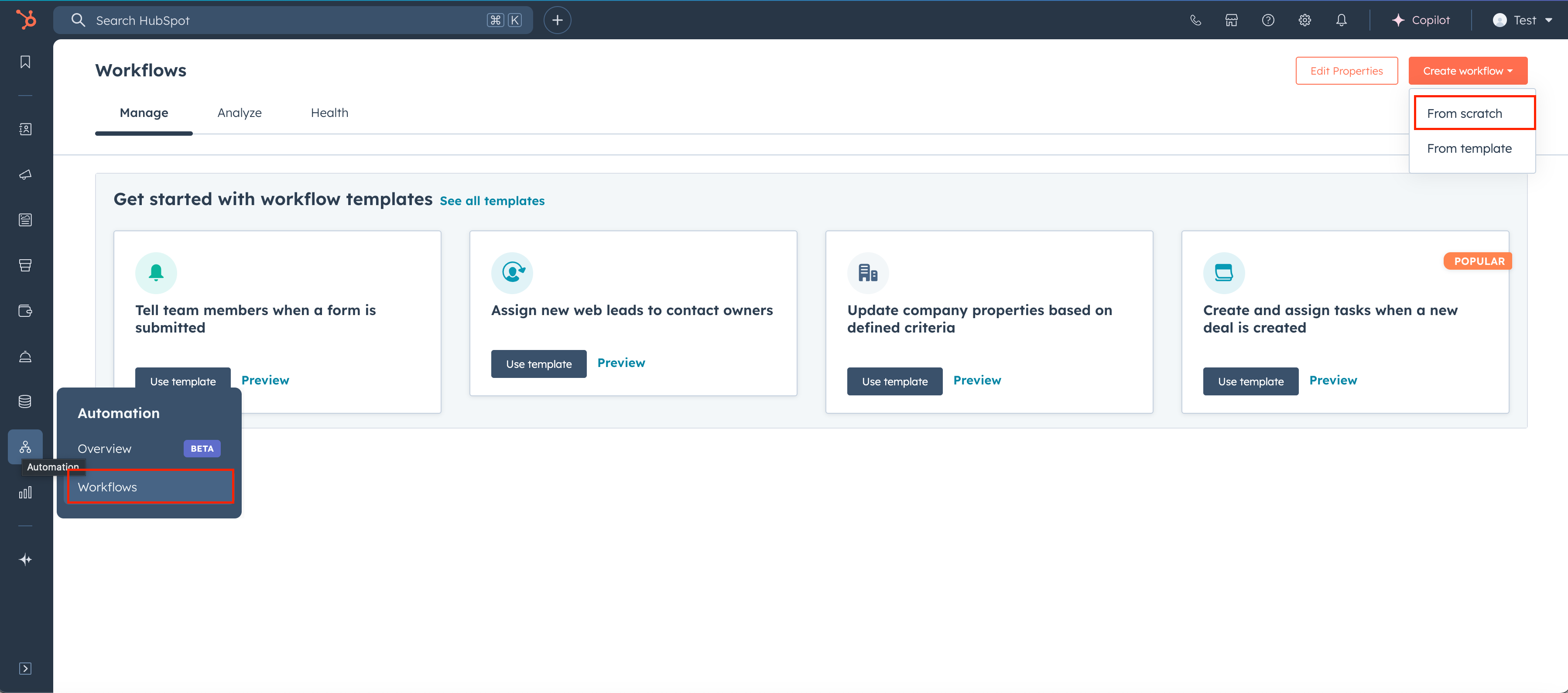Open Copilot from the top bar
1568x693 pixels.
point(1421,20)
